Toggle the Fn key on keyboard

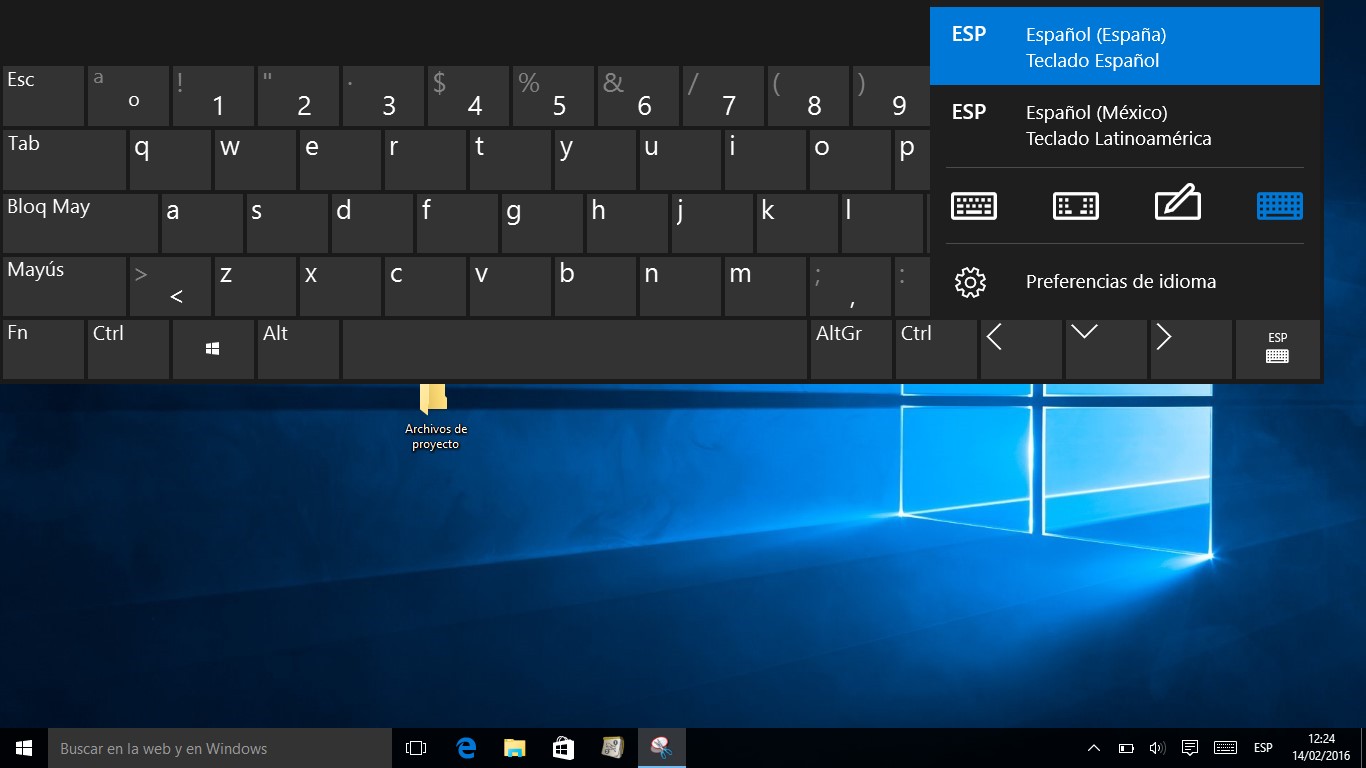click(43, 349)
